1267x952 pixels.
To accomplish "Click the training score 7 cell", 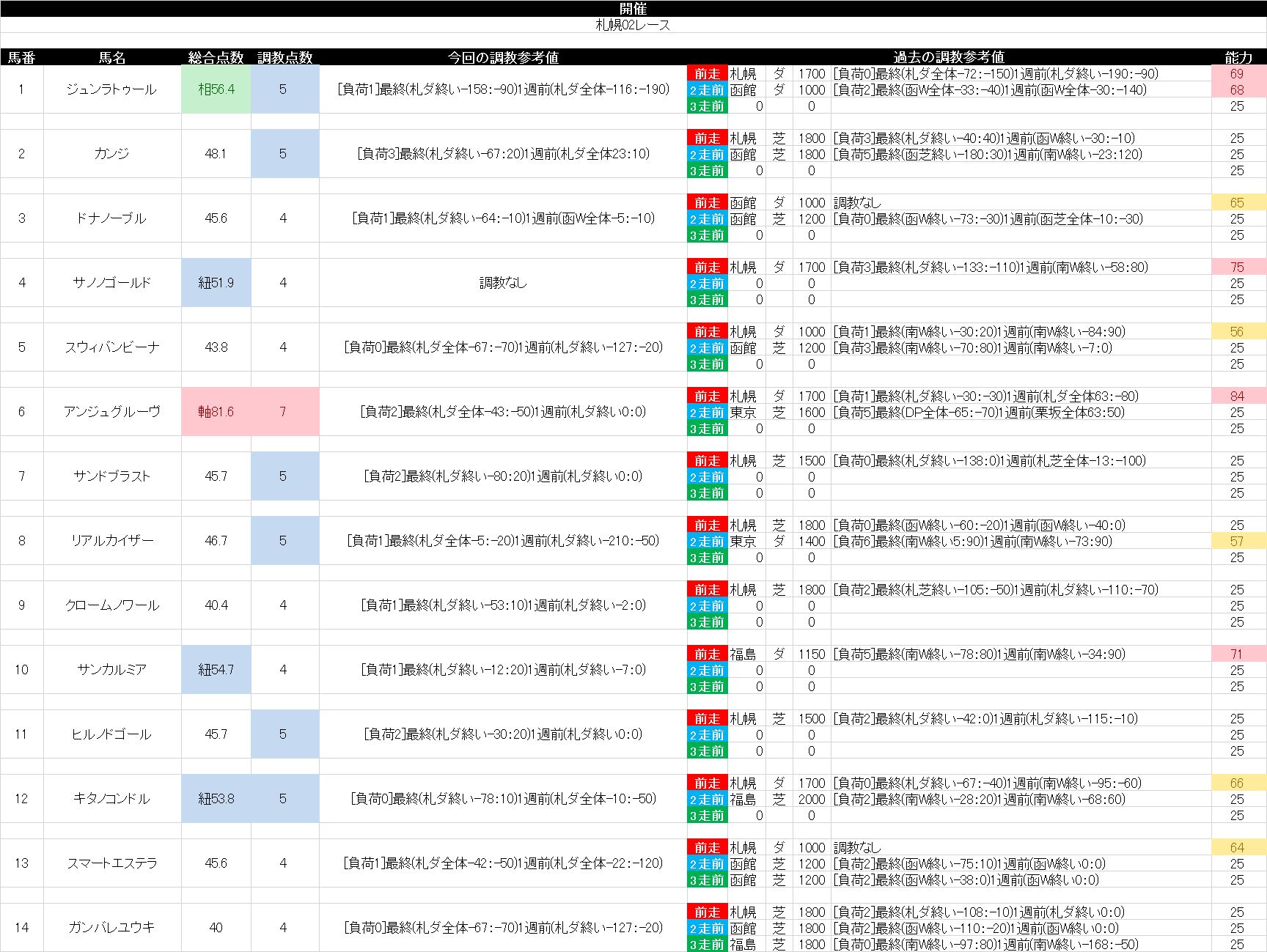I will (284, 412).
